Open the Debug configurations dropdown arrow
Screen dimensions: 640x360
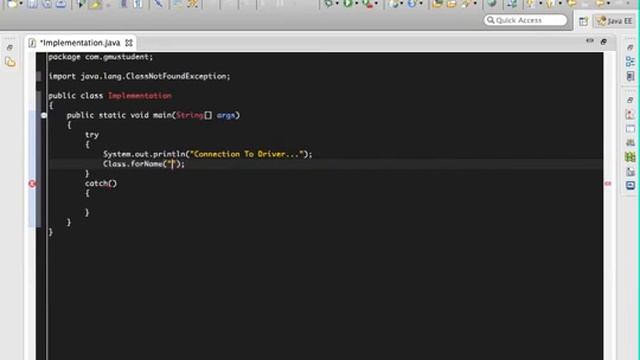pyautogui.click(x=337, y=4)
